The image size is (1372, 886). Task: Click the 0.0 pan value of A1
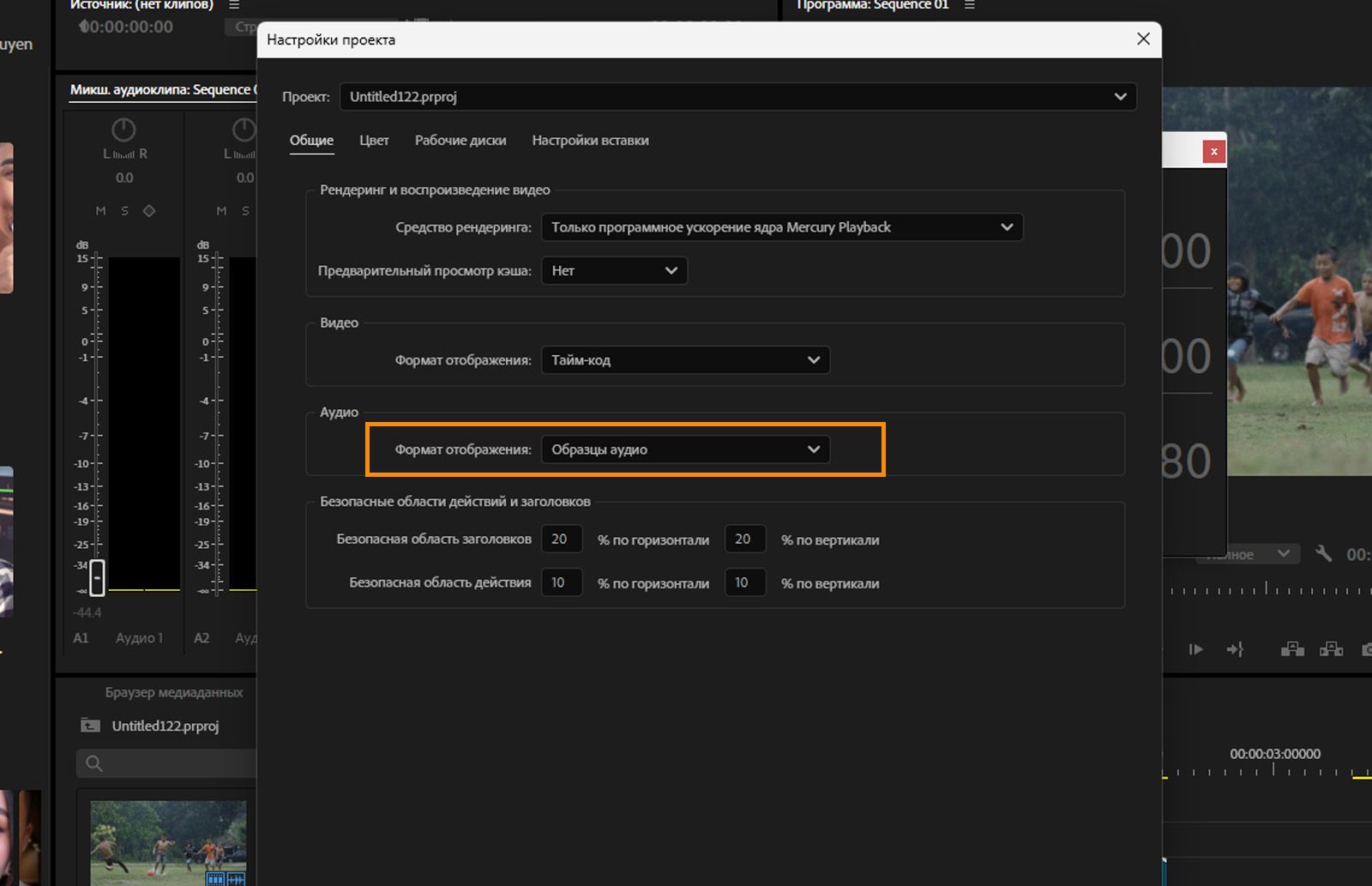click(x=124, y=178)
